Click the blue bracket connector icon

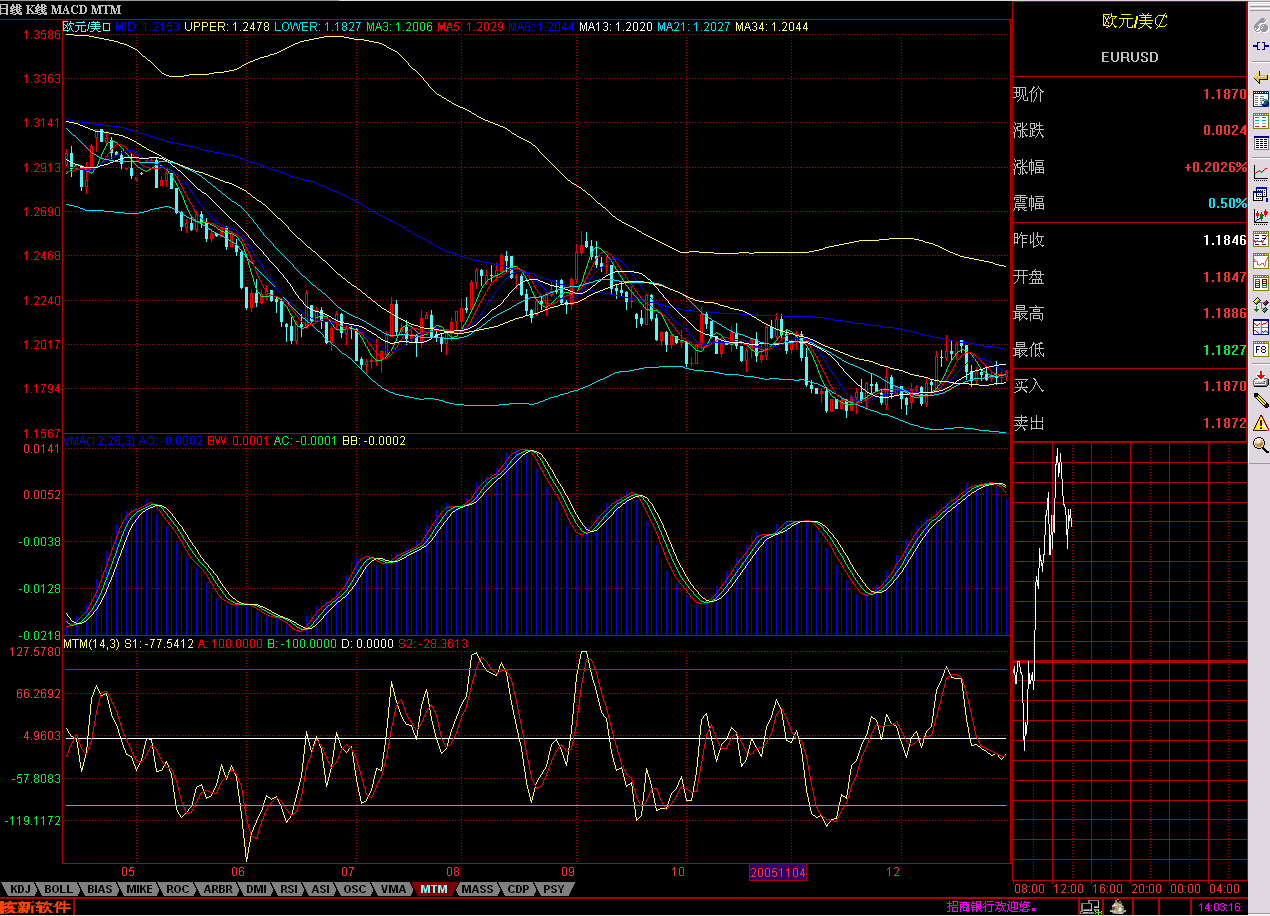click(x=1261, y=45)
